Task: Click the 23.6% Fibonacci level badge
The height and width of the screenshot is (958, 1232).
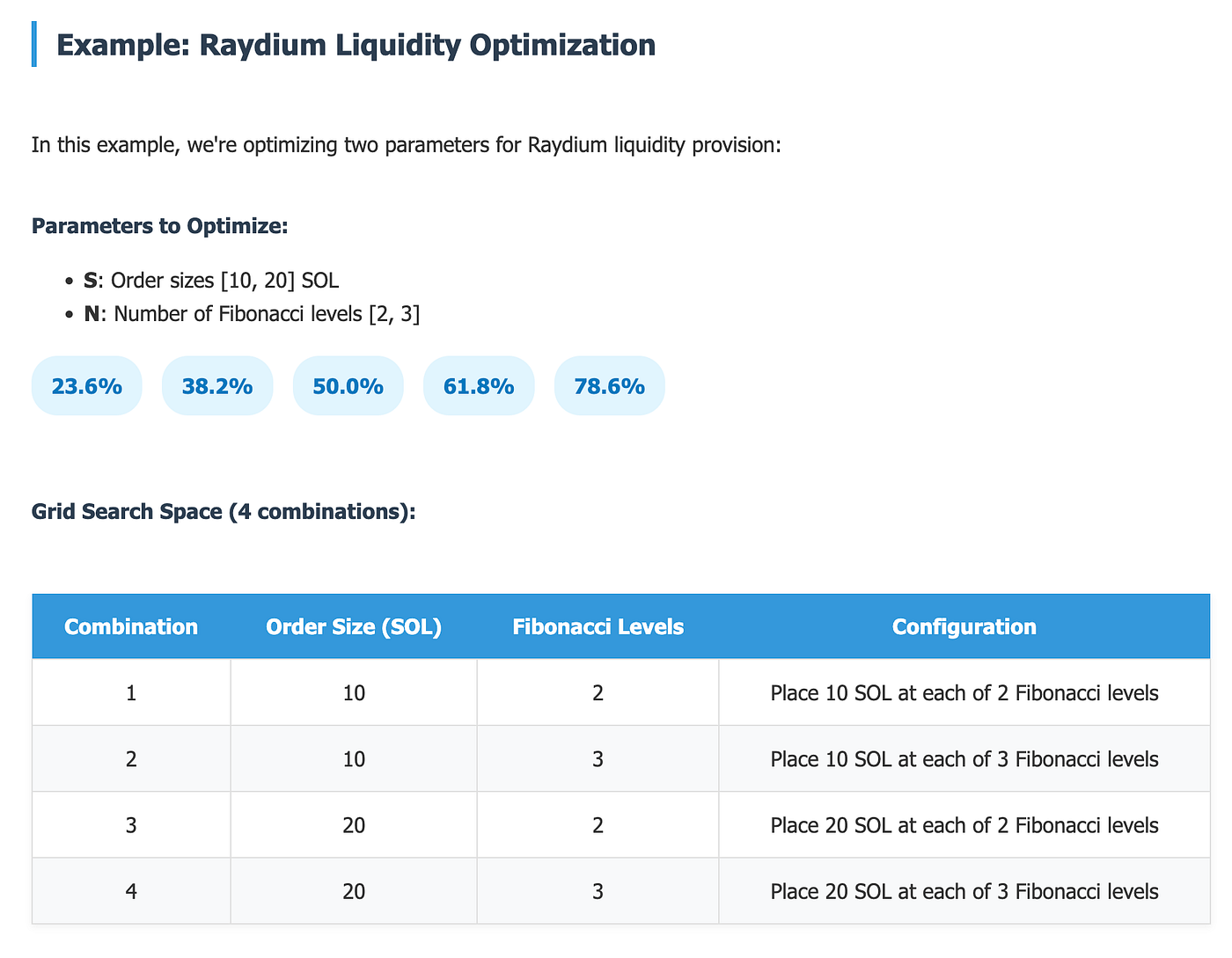Action: tap(86, 385)
